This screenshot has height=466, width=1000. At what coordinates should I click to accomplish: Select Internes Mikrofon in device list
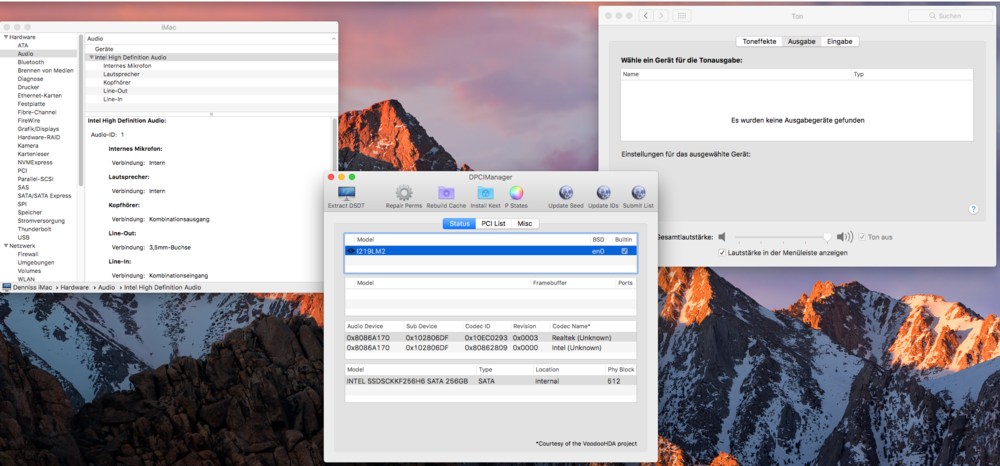coord(127,66)
